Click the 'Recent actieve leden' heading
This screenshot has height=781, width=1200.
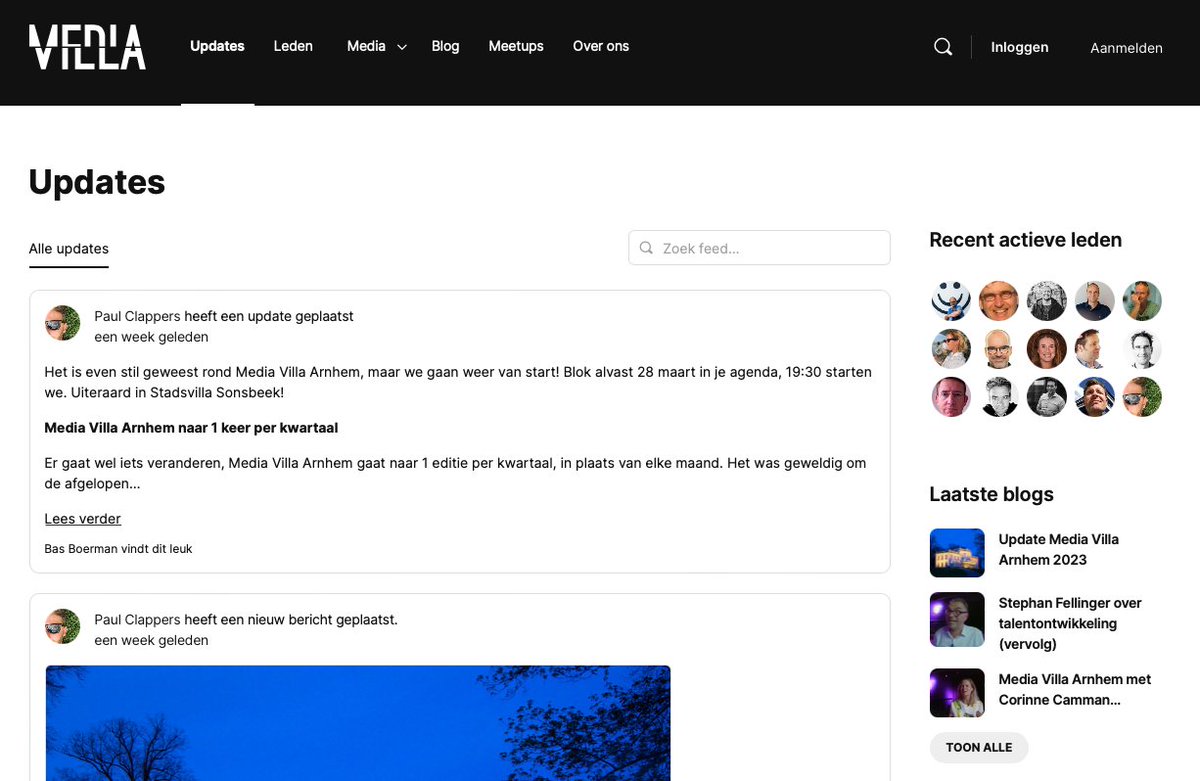point(1025,240)
